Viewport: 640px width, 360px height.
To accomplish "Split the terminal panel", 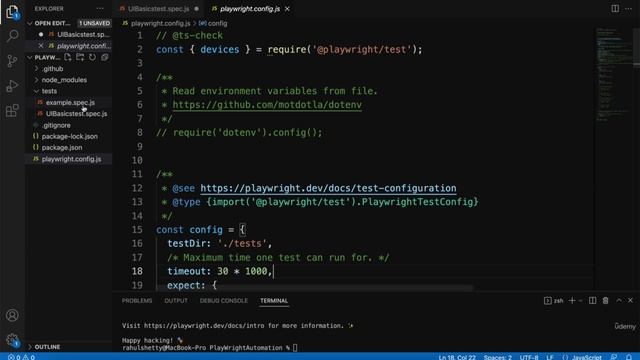I will coord(592,301).
